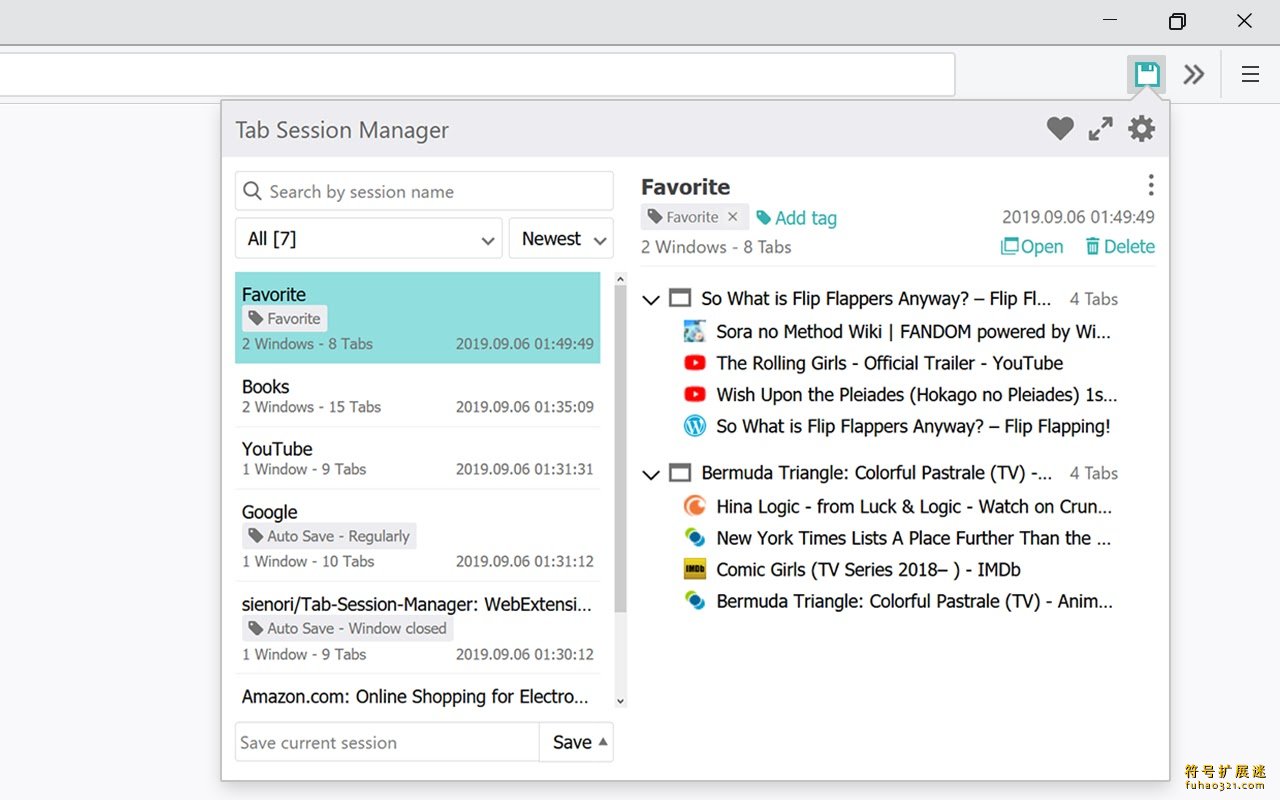Click the IMDb icon for Comic Girls

tap(695, 570)
